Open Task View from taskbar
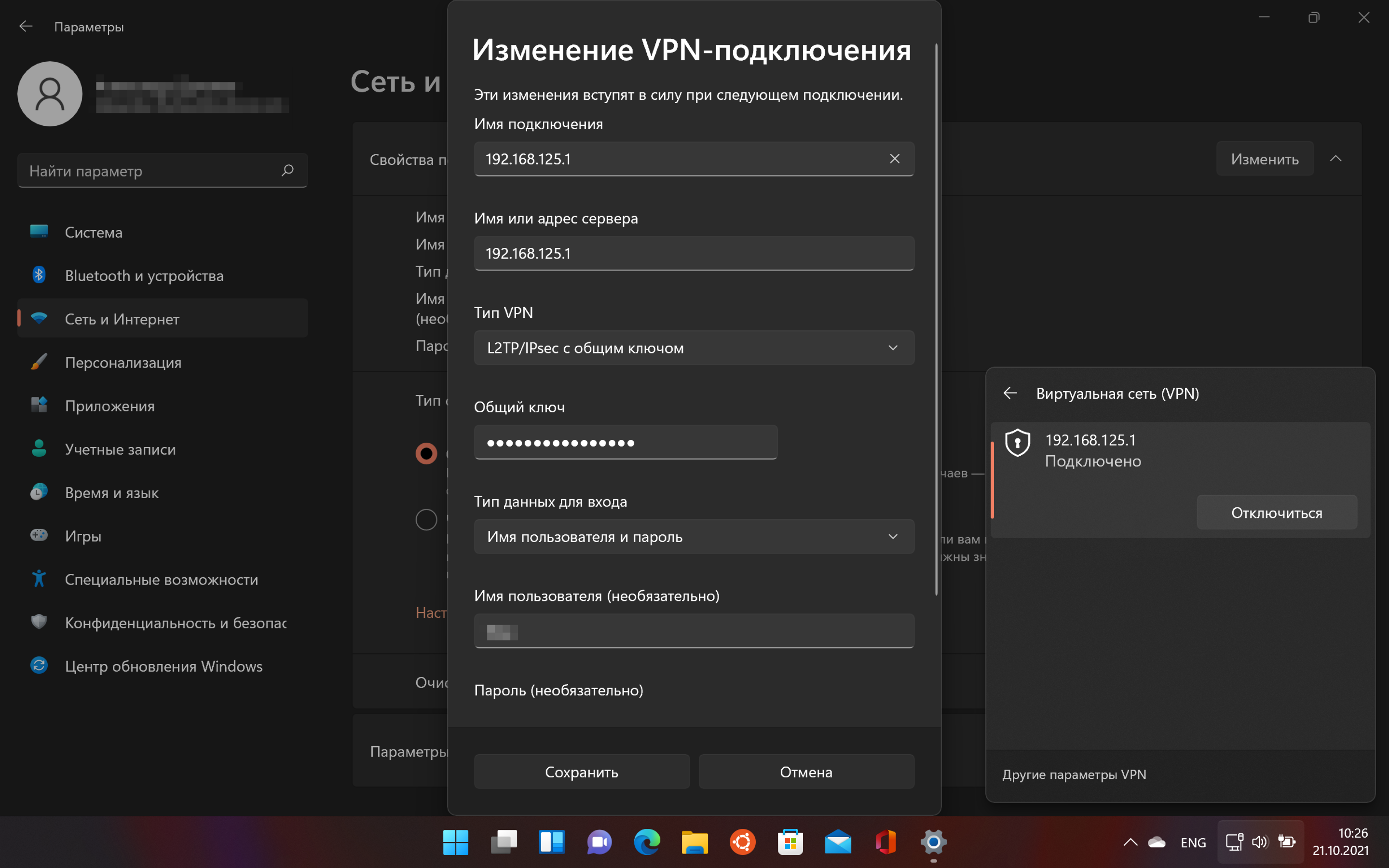Viewport: 1389px width, 868px height. coord(504,841)
